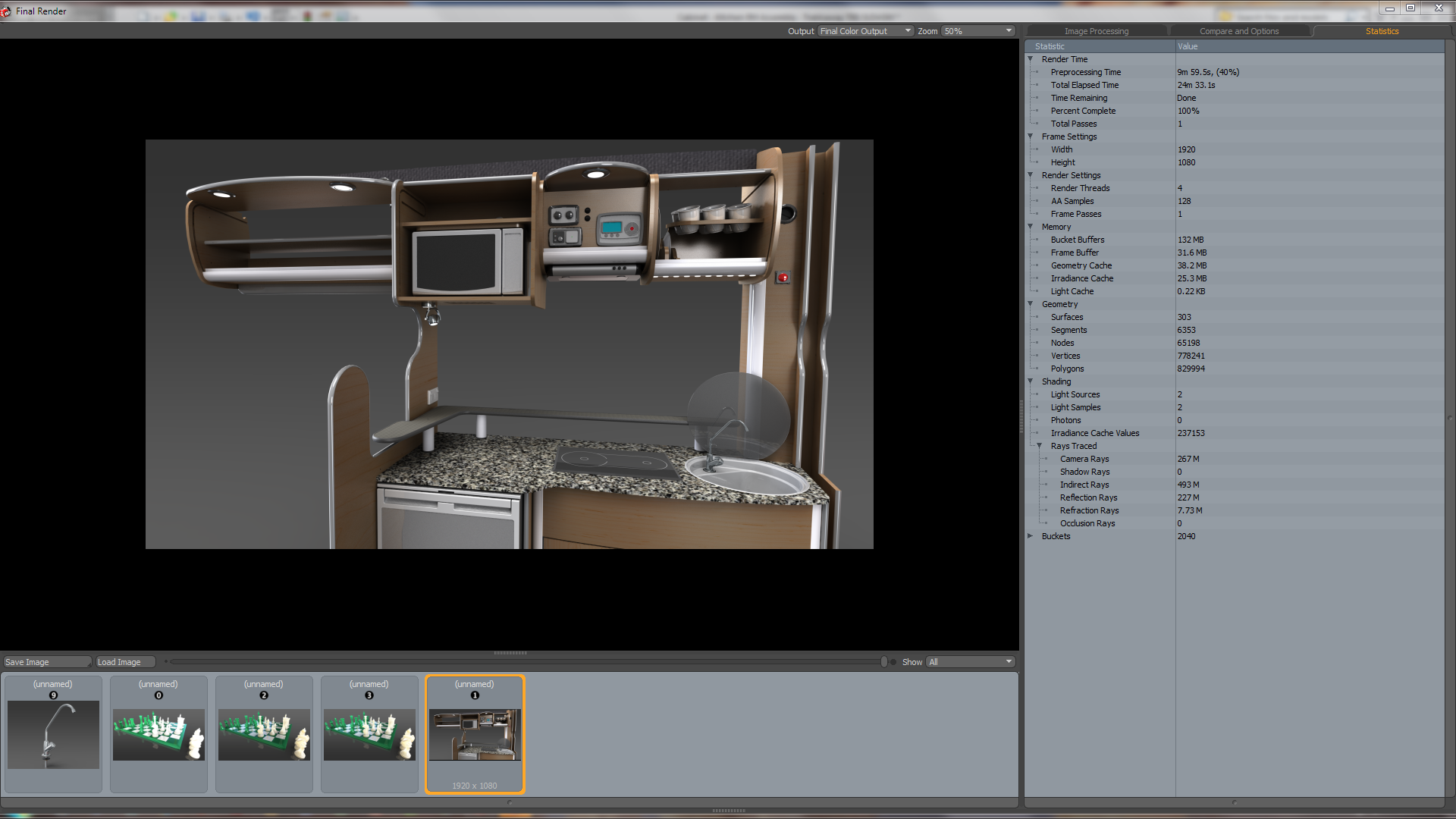Expand the Buckets tree item
This screenshot has height=819, width=1456.
tap(1031, 536)
